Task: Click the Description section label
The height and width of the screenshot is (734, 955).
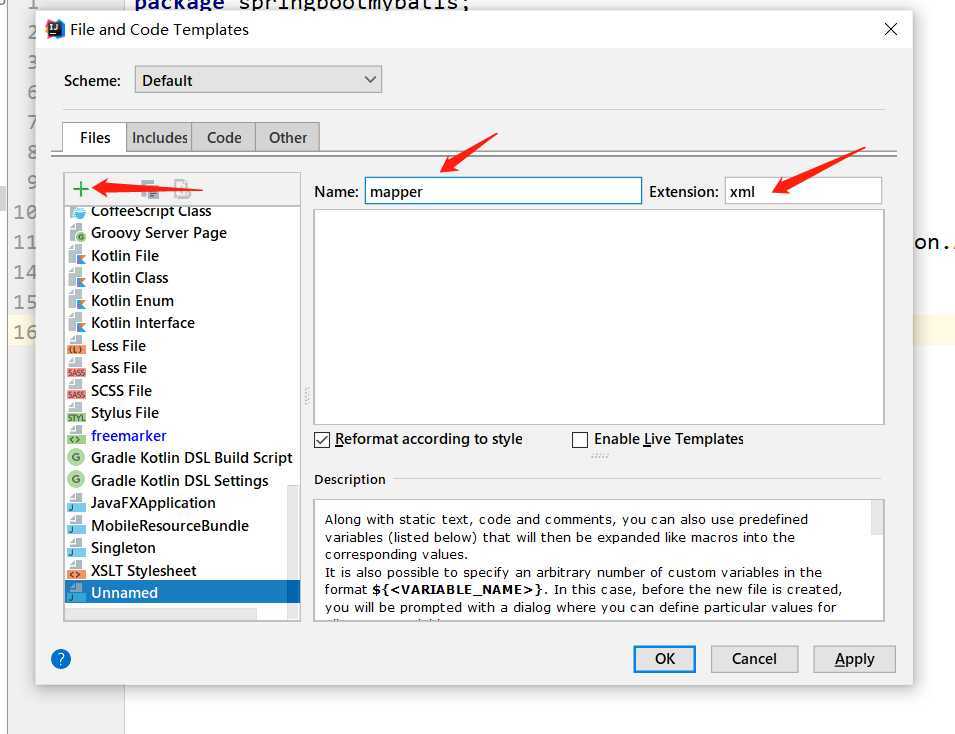Action: click(350, 479)
